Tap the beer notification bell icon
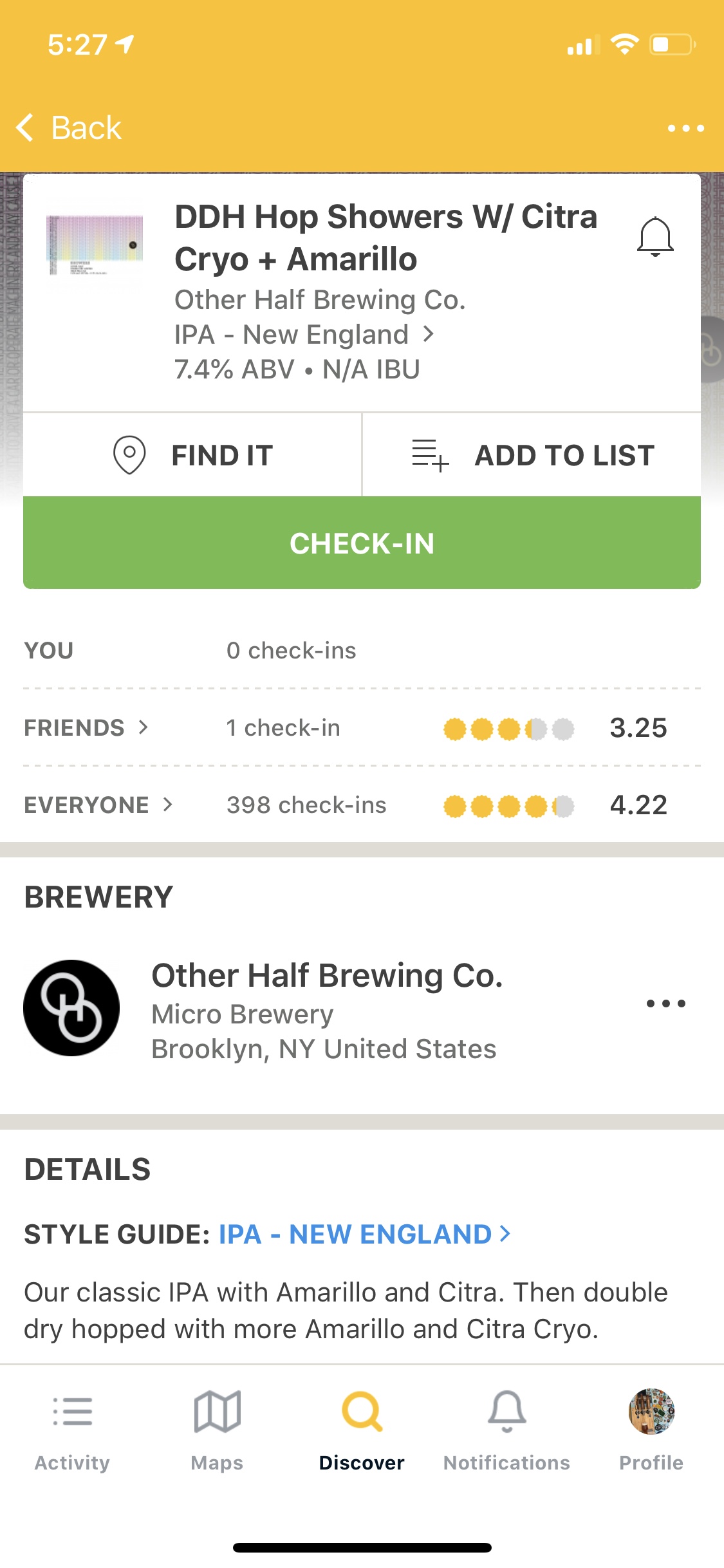 click(655, 238)
